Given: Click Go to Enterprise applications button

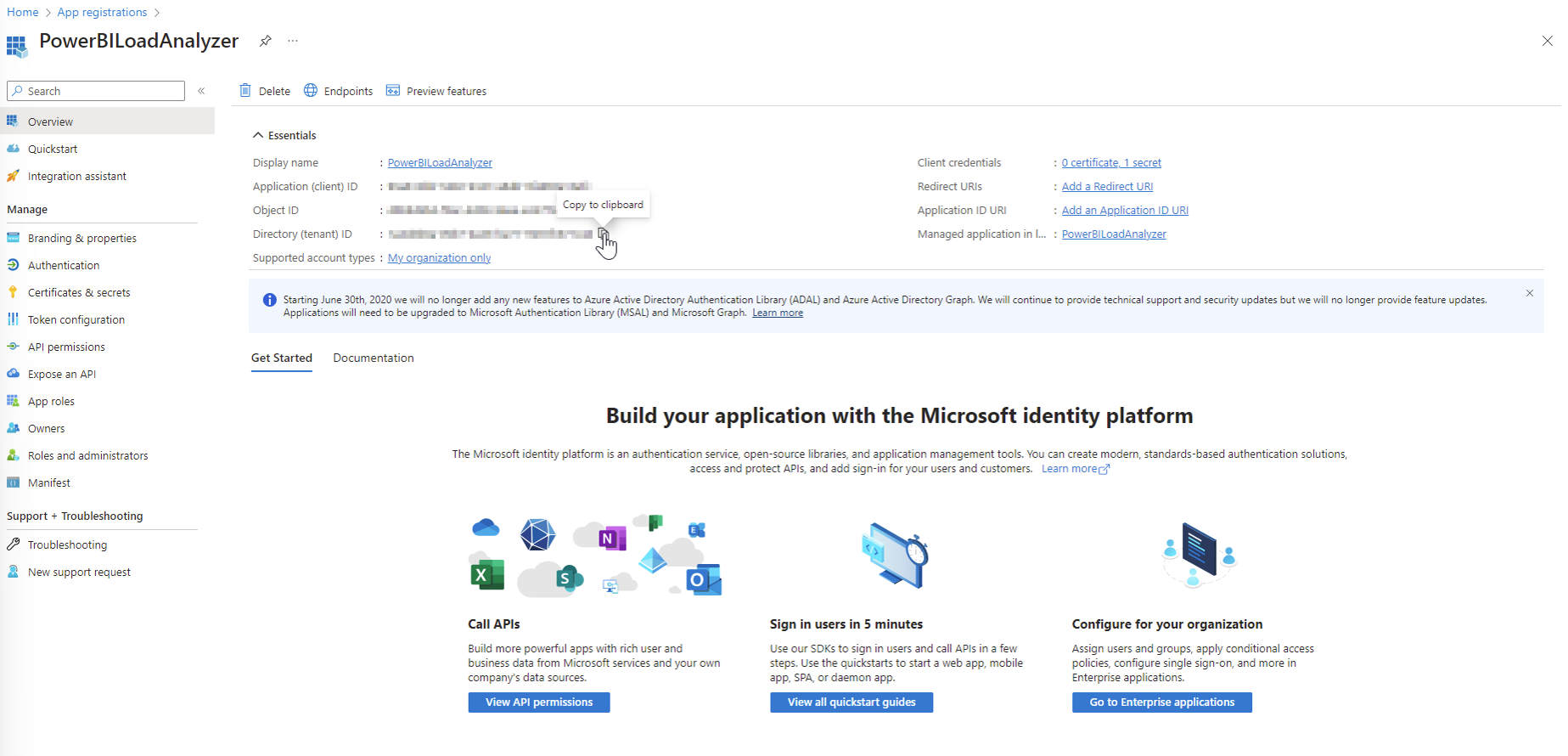Looking at the screenshot, I should tap(1161, 702).
